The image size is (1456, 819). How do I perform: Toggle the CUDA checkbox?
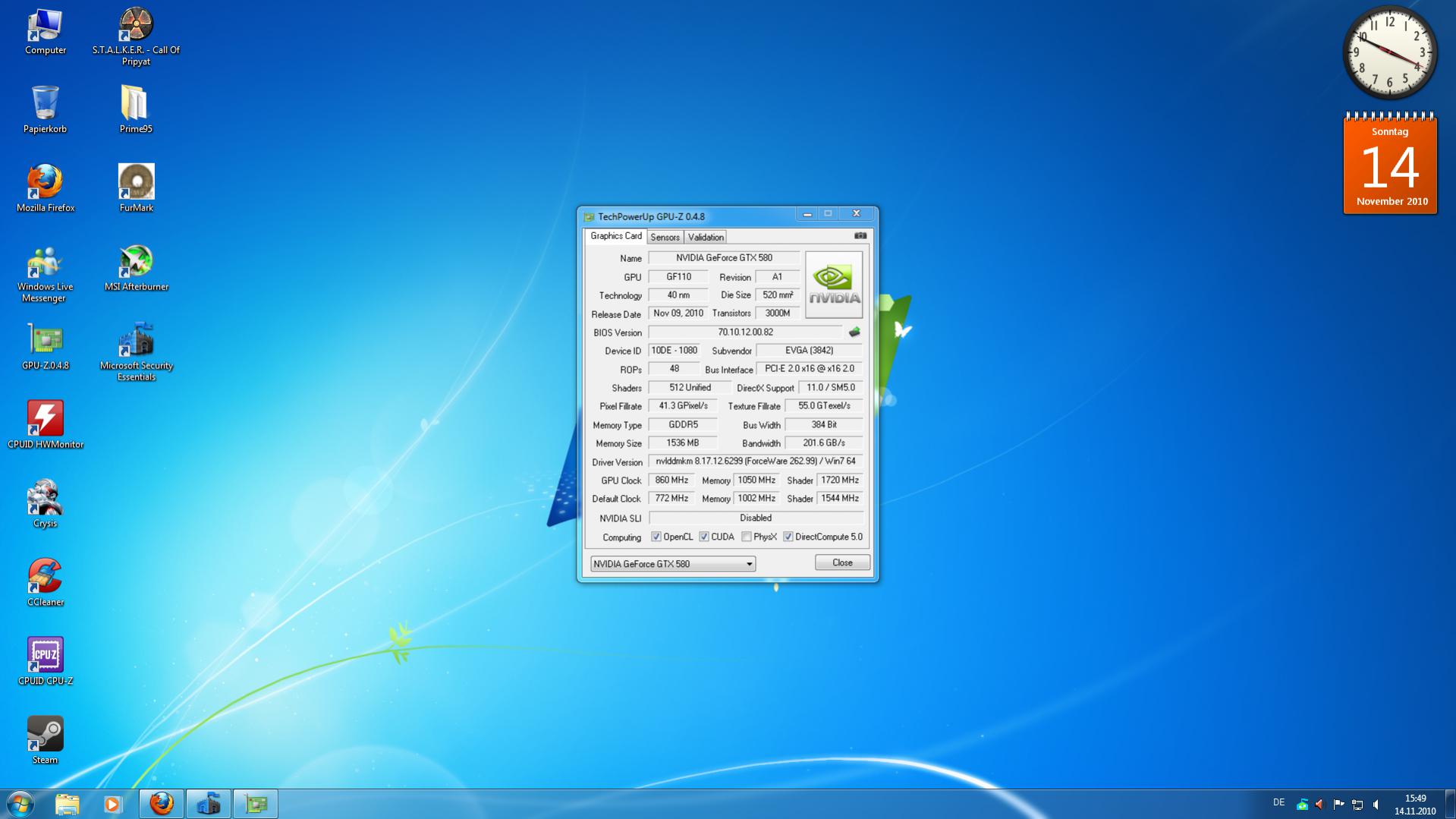(704, 537)
